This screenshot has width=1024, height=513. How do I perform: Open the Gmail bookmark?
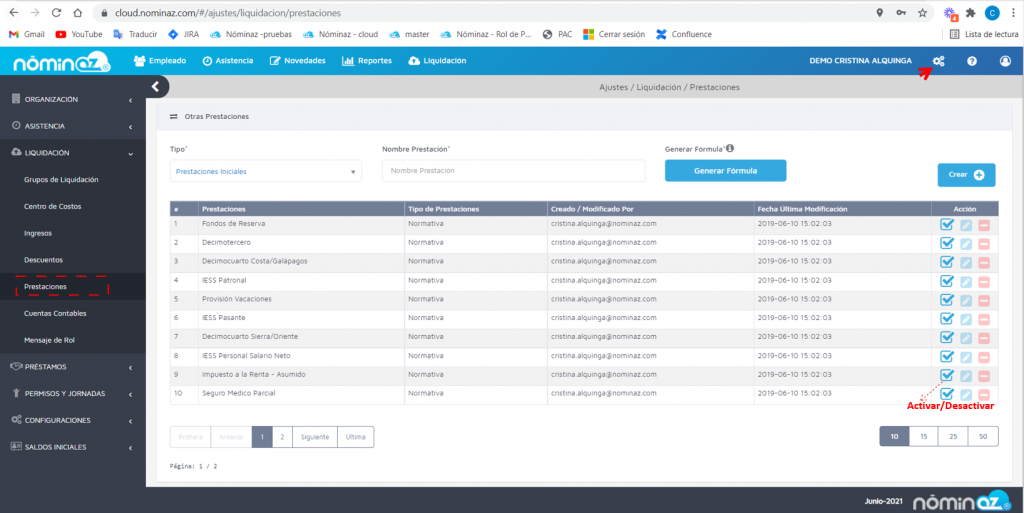coord(27,34)
